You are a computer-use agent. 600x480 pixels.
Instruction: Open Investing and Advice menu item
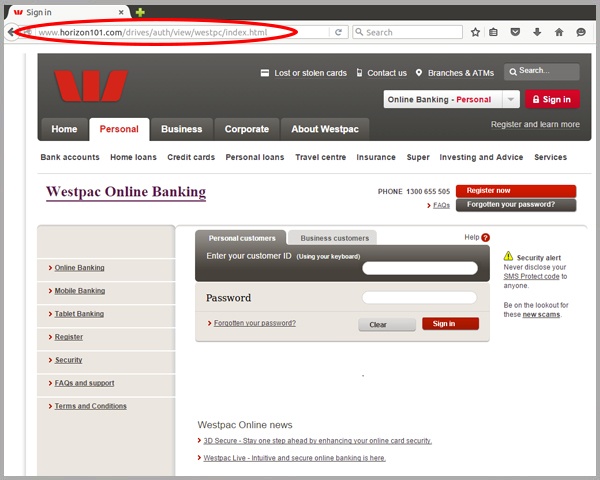click(481, 157)
